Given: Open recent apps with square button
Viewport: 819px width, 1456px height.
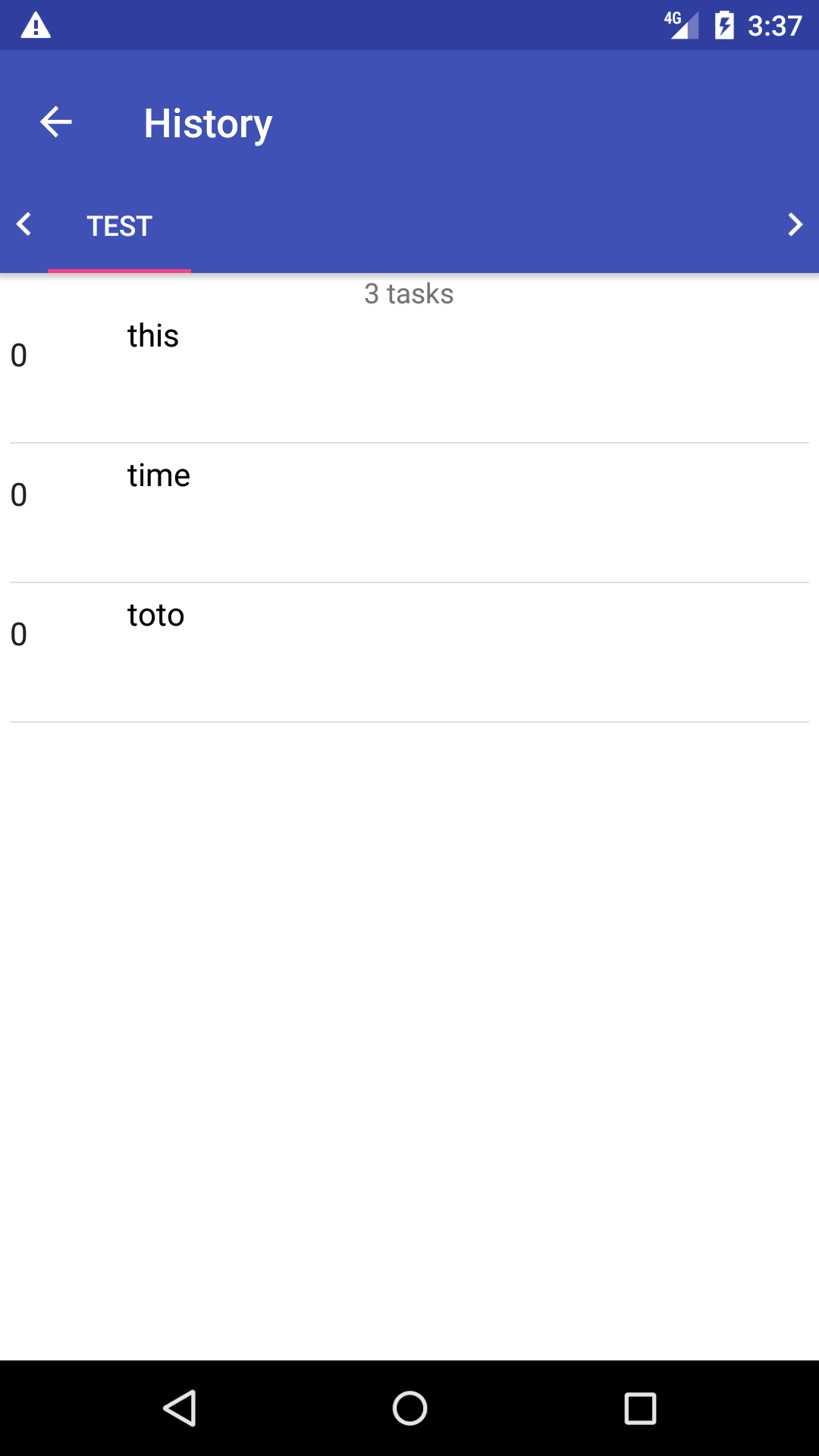Looking at the screenshot, I should (x=640, y=1408).
